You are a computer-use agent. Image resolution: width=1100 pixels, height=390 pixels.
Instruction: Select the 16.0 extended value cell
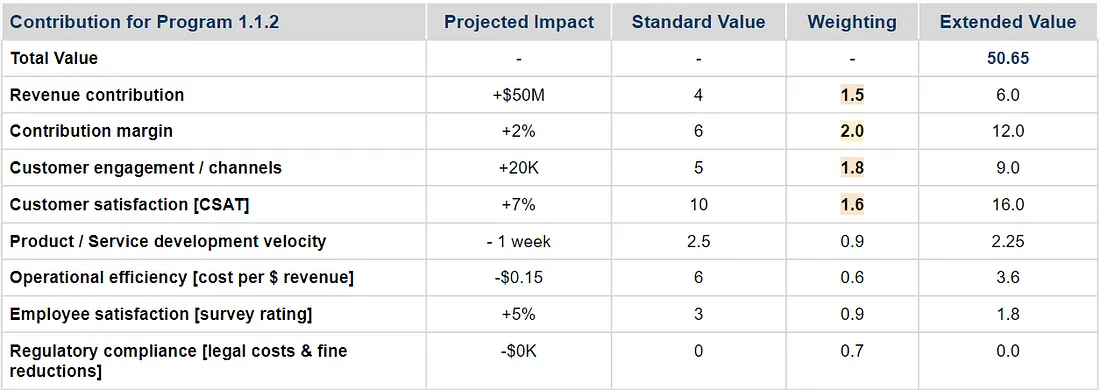(1007, 205)
